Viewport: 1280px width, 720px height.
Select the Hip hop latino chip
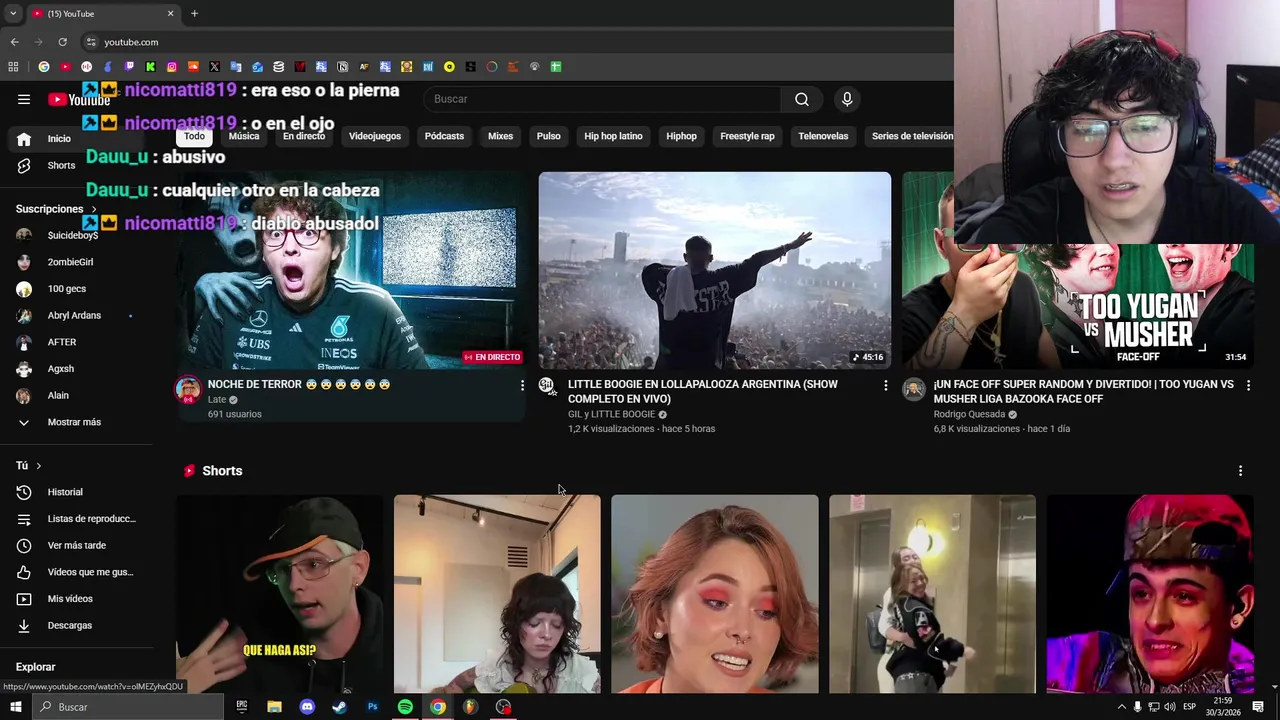(x=613, y=136)
